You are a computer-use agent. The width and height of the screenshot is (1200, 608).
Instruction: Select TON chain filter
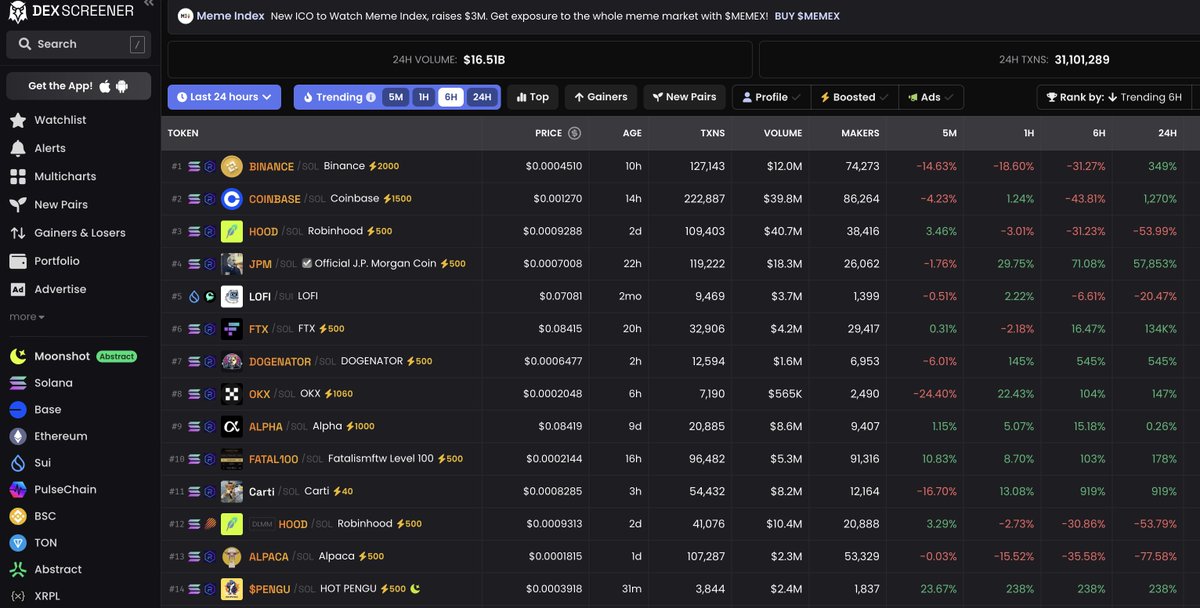[46, 543]
